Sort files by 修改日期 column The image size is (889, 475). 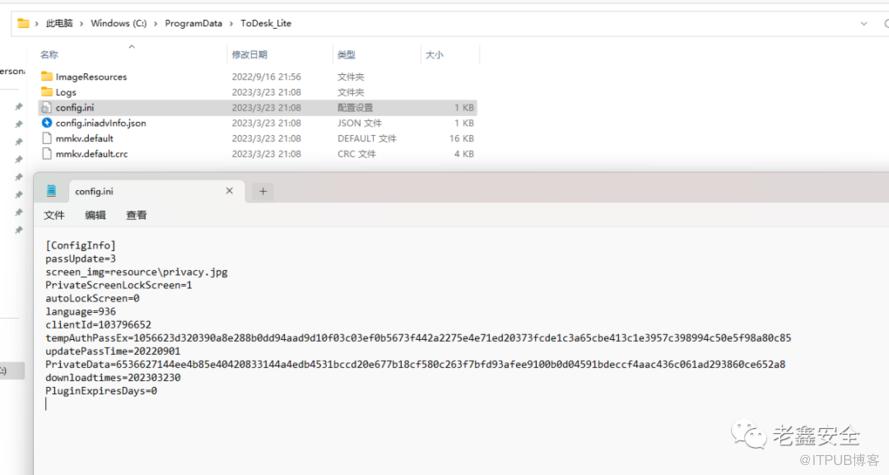[x=249, y=54]
